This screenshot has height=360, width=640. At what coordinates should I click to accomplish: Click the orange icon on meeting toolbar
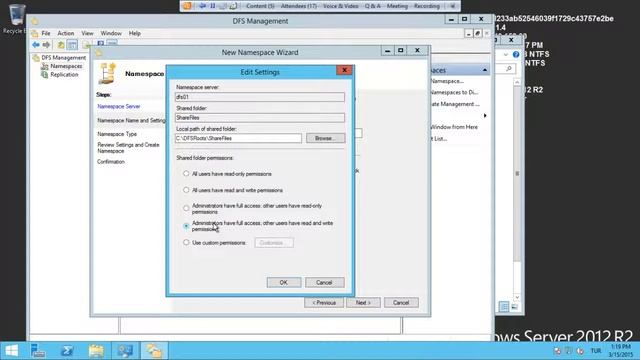(187, 6)
